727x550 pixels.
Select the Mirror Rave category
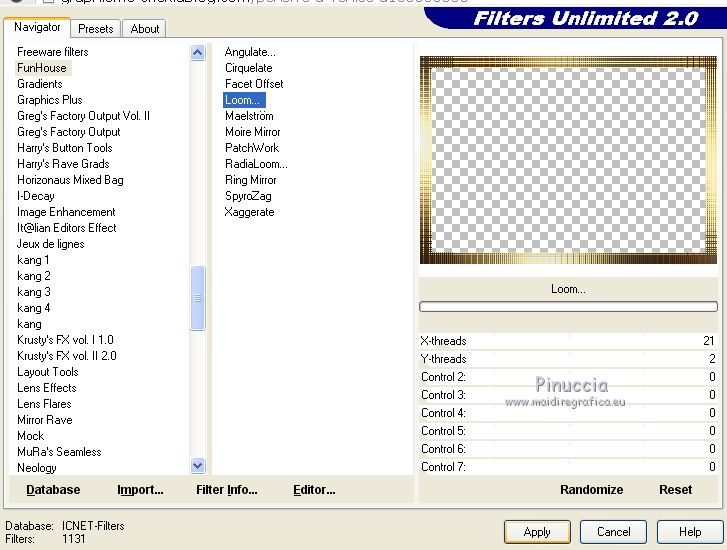(x=45, y=420)
